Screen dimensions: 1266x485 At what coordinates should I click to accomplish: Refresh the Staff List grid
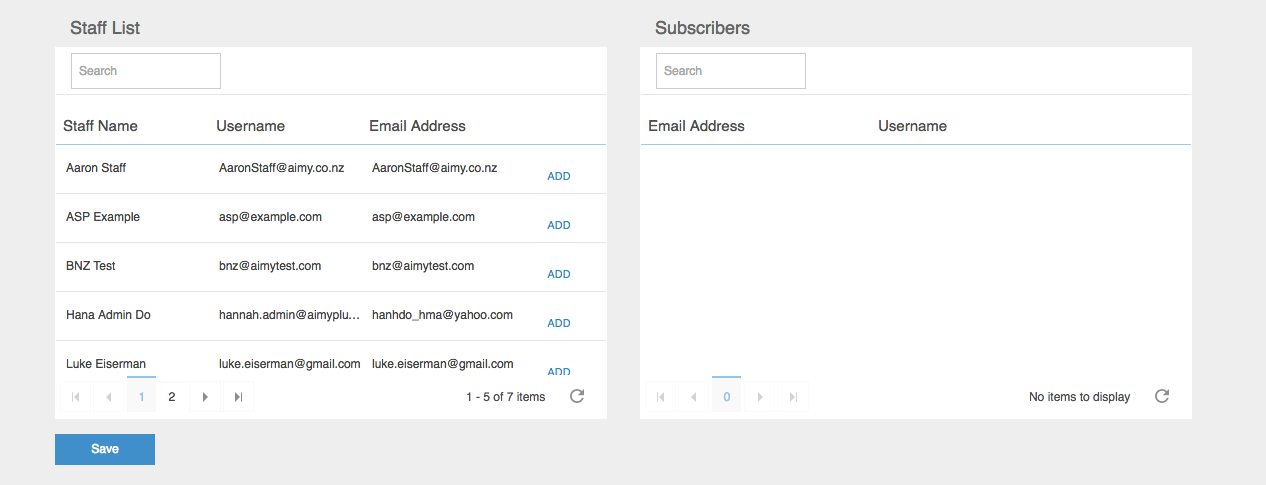click(x=577, y=396)
